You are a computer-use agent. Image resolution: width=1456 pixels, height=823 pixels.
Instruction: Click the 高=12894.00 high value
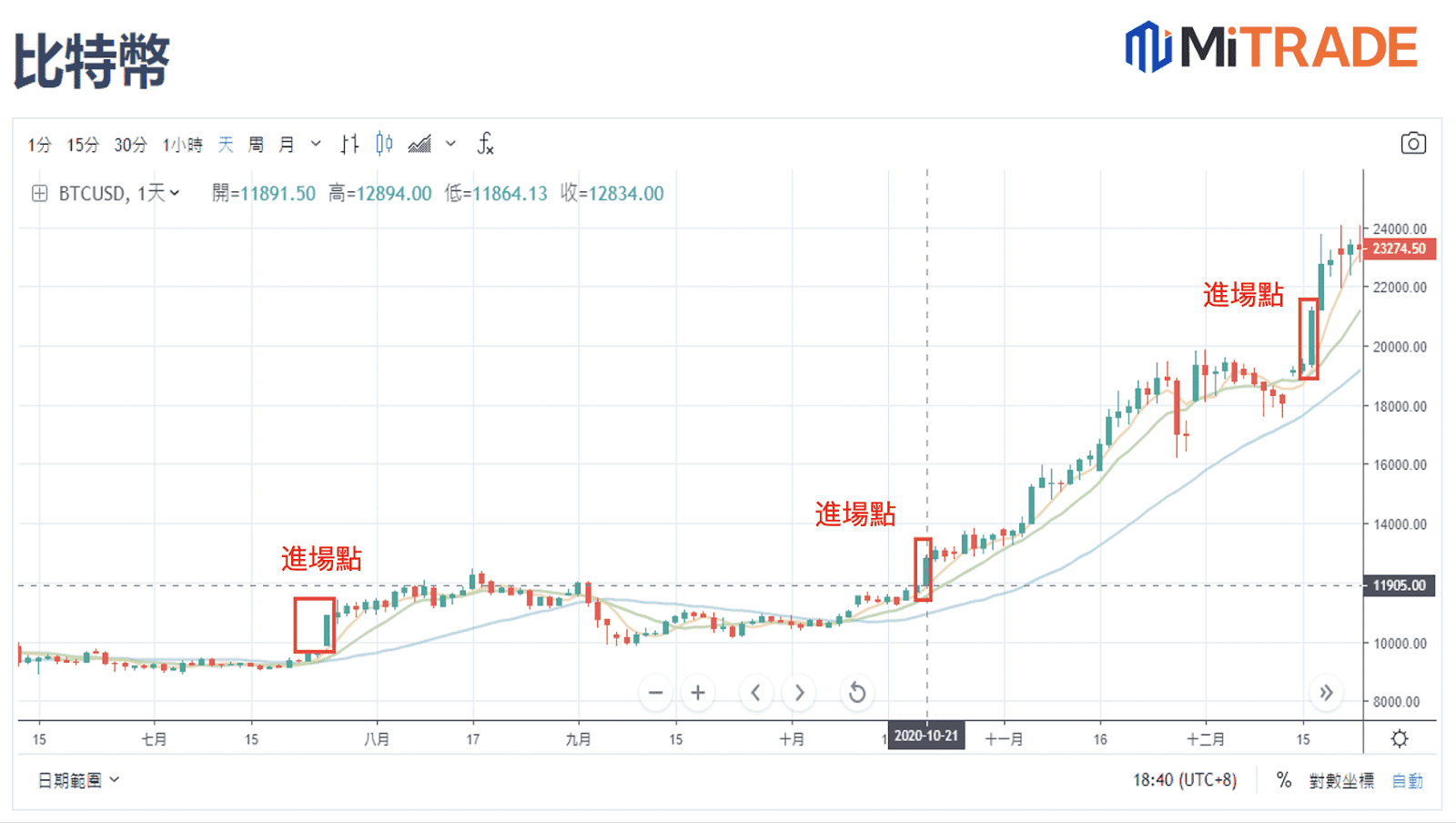[380, 193]
